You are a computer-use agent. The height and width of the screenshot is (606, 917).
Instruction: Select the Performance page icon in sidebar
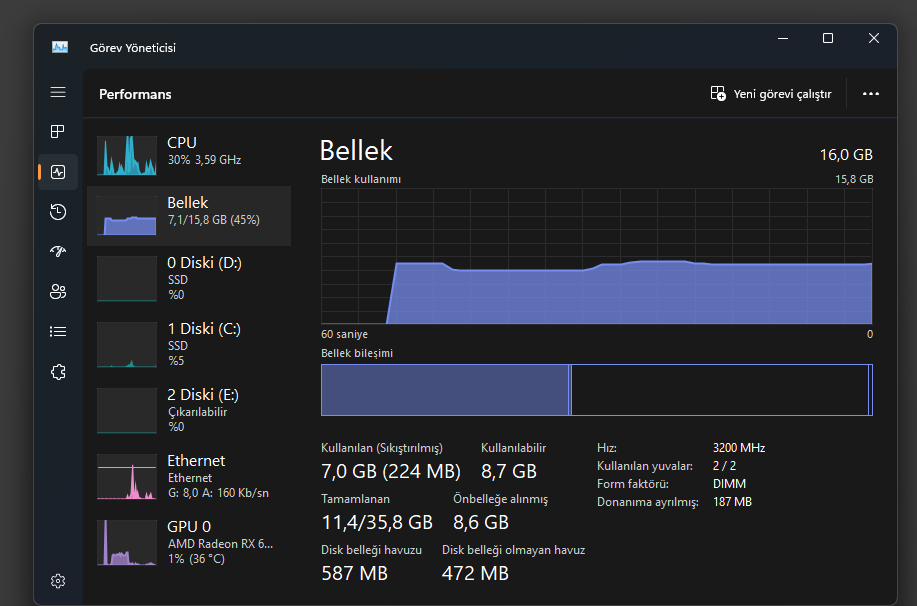58,172
